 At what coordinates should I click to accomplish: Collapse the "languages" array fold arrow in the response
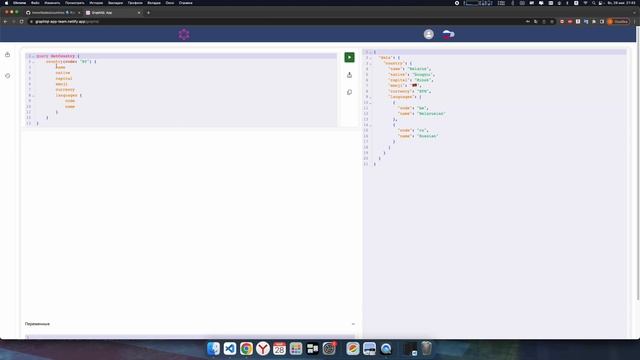371,97
